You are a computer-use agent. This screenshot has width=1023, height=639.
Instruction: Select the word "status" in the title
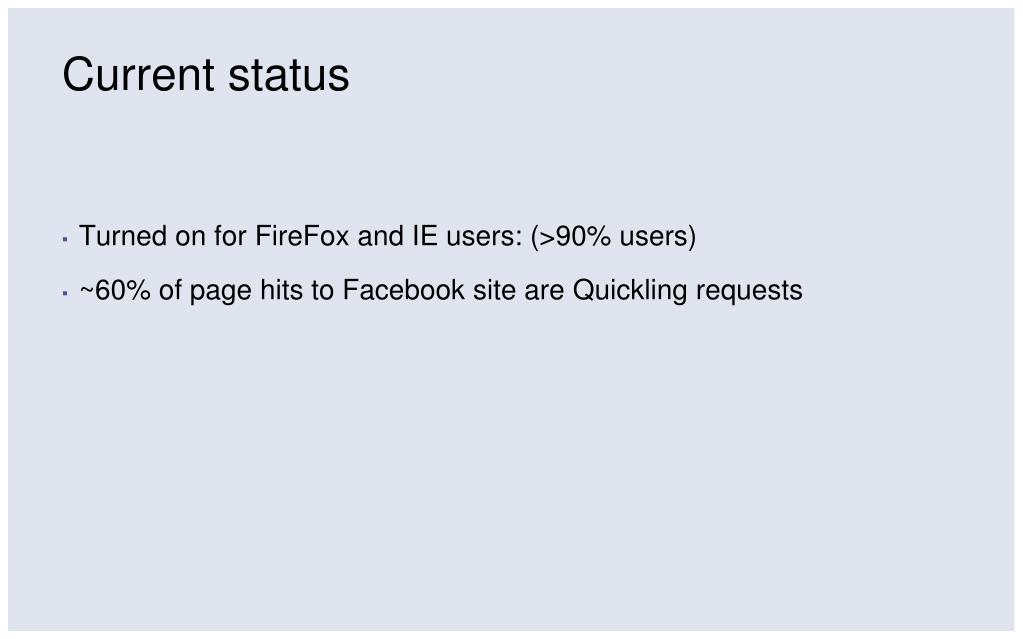289,76
